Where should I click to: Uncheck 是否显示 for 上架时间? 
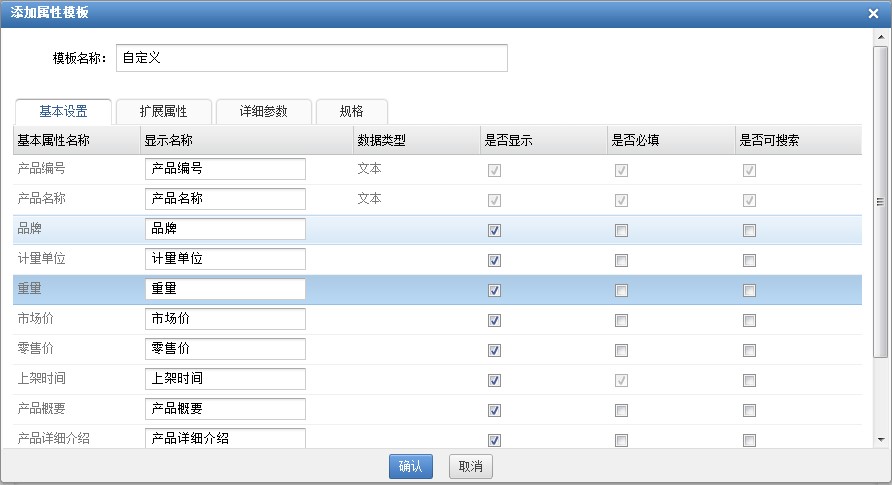pos(494,380)
